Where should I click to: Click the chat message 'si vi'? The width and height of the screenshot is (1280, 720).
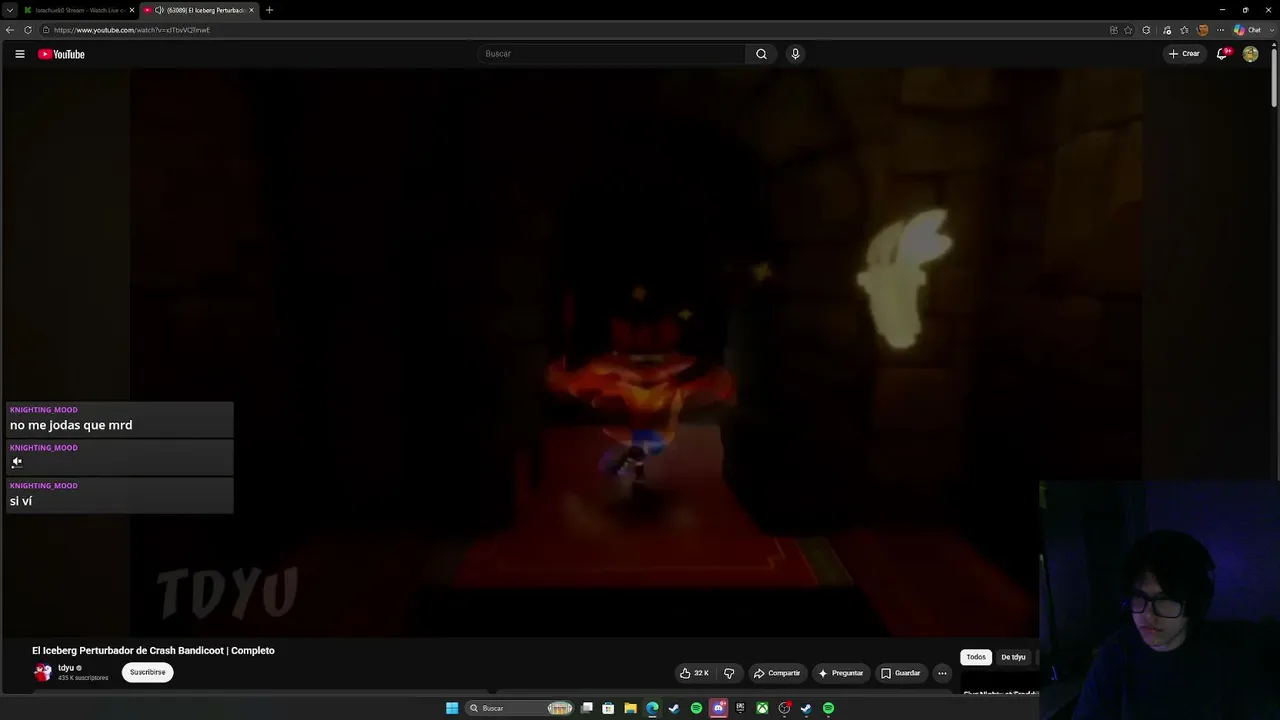(x=21, y=501)
